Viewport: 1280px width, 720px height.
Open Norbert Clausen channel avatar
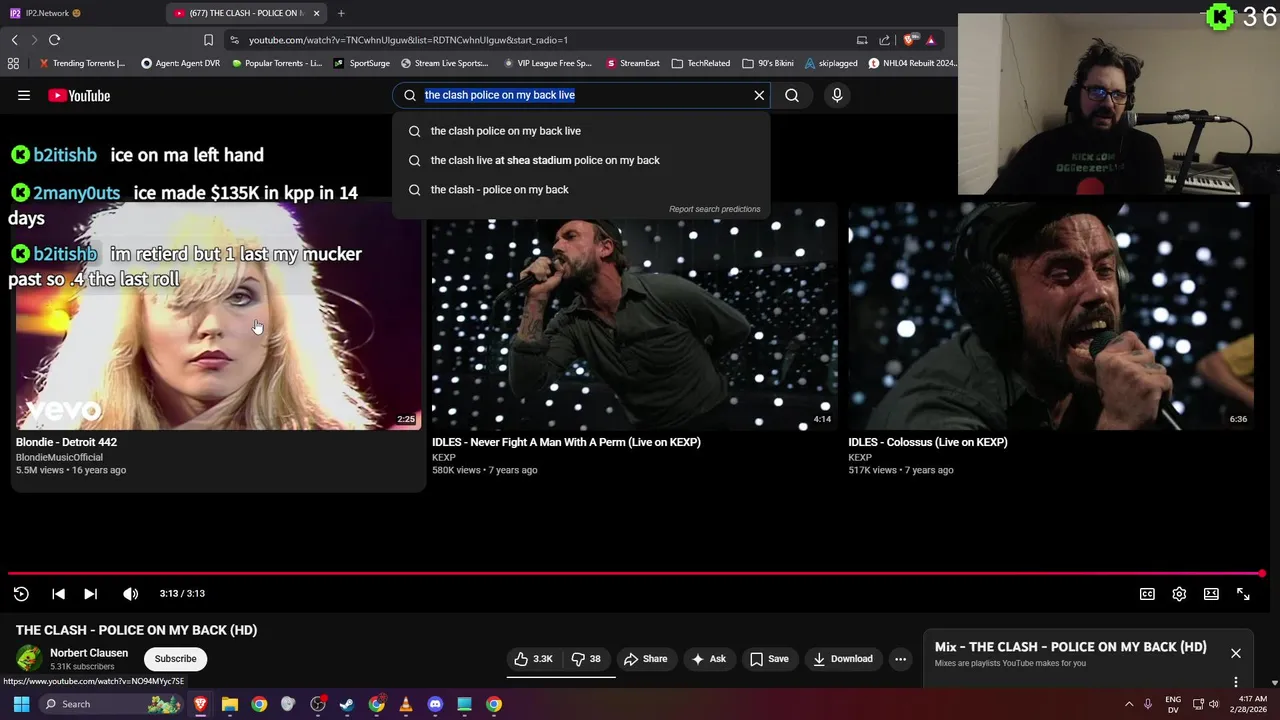pyautogui.click(x=29, y=658)
